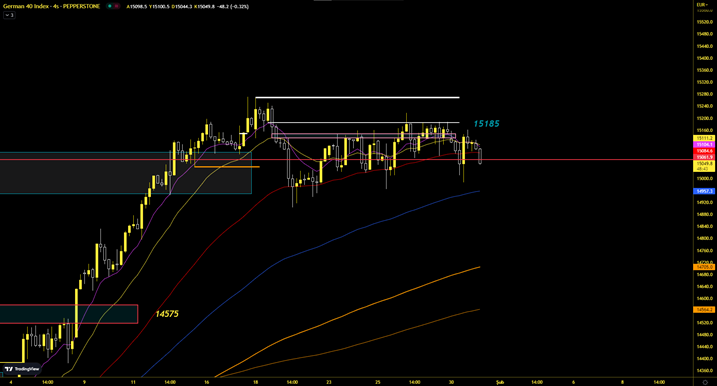
Task: Click the Şub date on time axis
Action: [x=500, y=382]
